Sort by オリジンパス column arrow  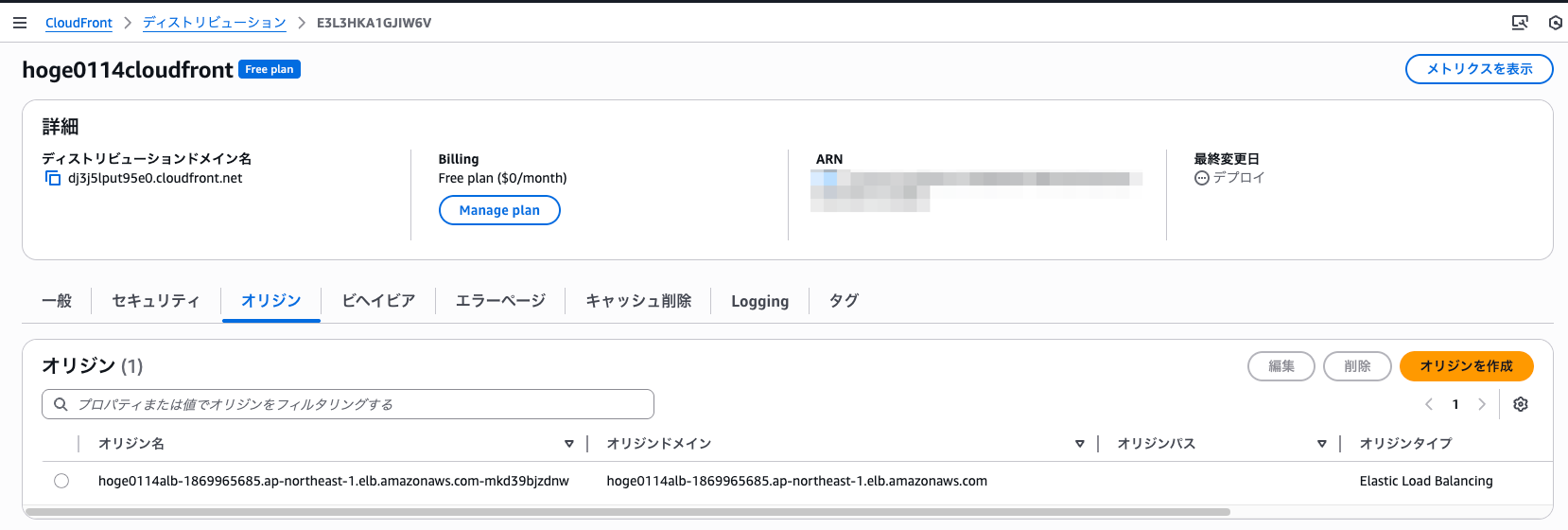pyautogui.click(x=1321, y=443)
